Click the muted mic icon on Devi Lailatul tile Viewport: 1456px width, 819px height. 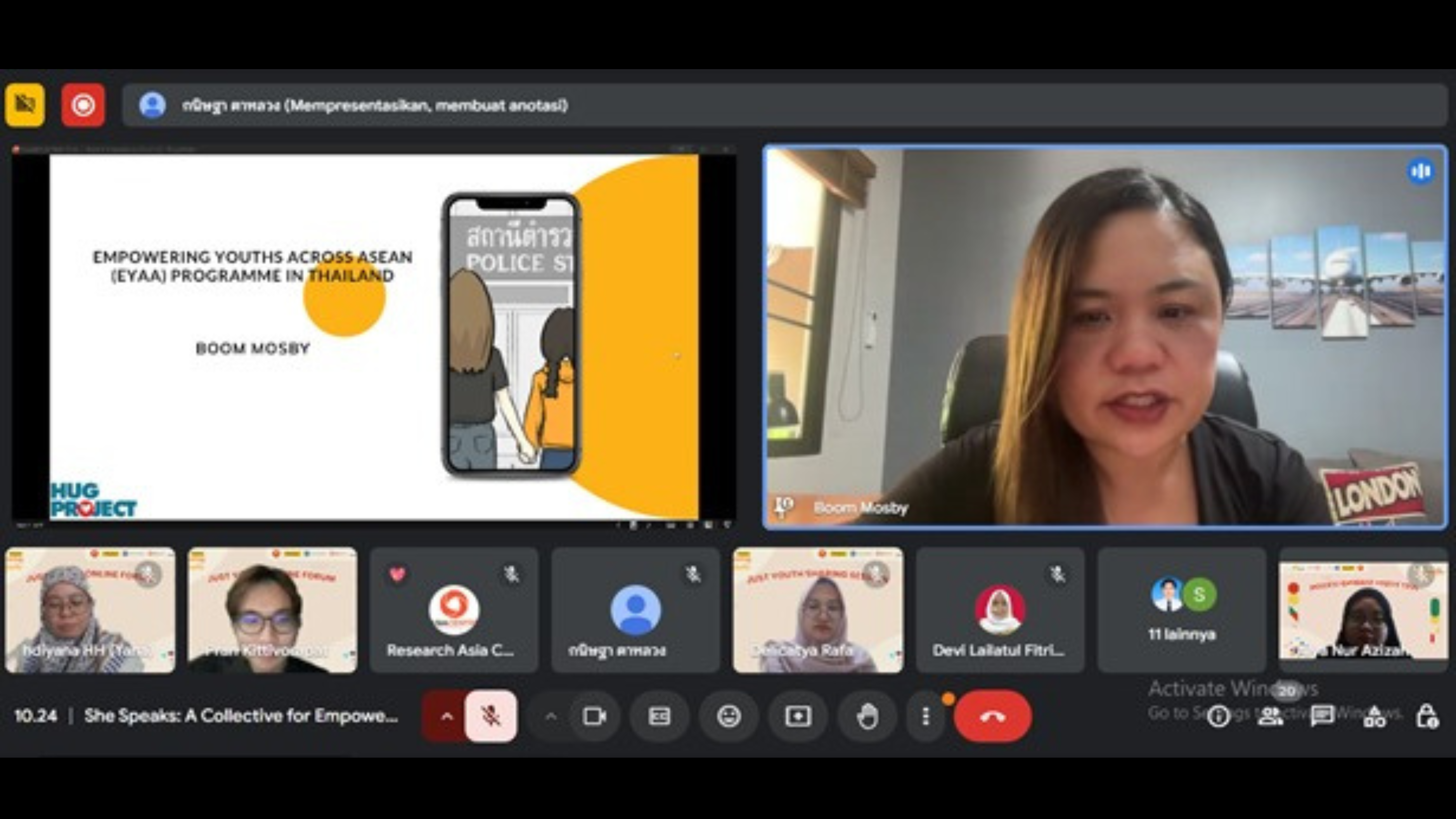pos(1058,574)
